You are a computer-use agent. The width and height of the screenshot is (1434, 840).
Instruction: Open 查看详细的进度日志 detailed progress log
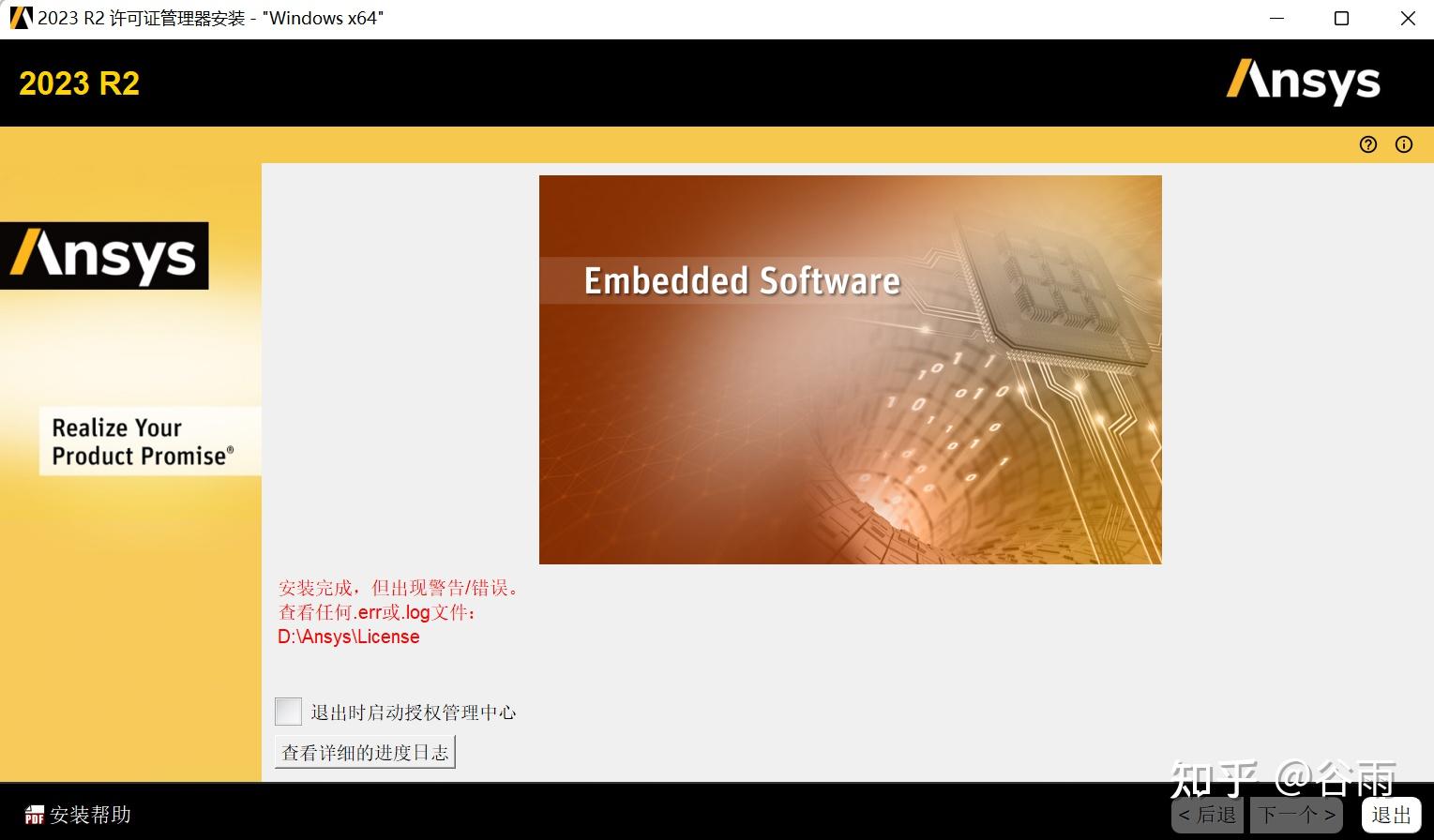364,751
